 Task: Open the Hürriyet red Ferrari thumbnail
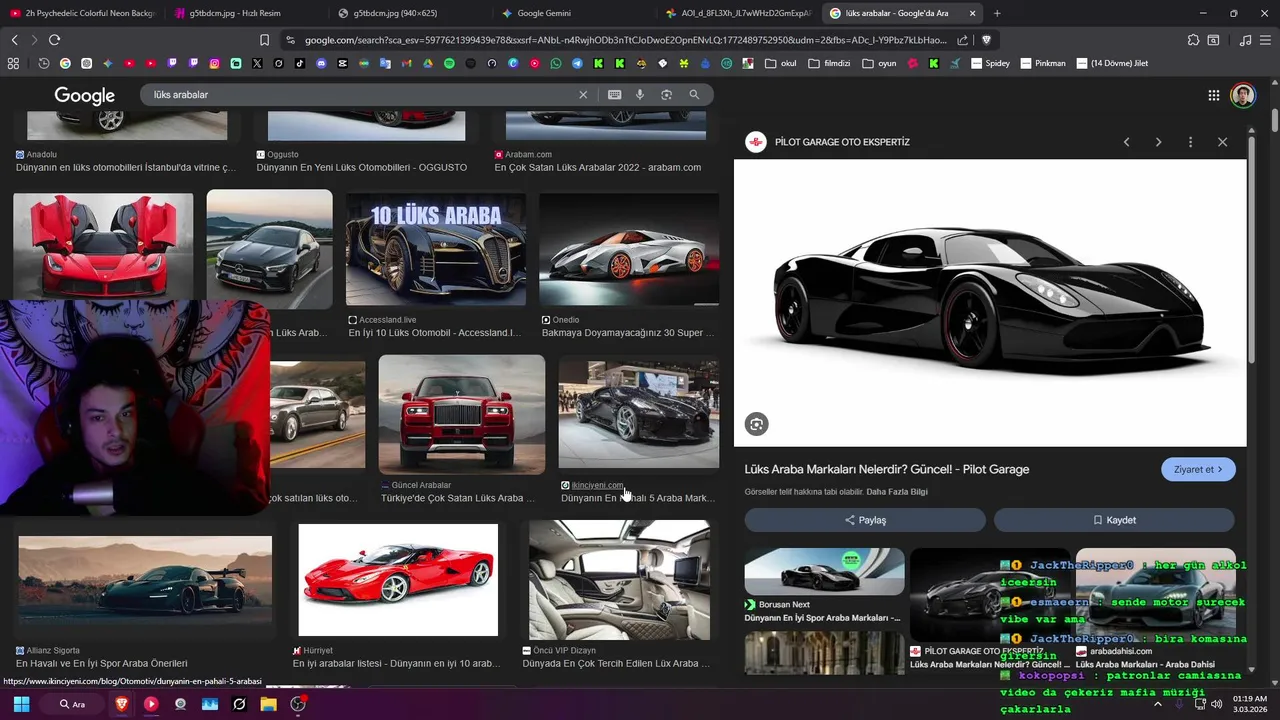398,580
